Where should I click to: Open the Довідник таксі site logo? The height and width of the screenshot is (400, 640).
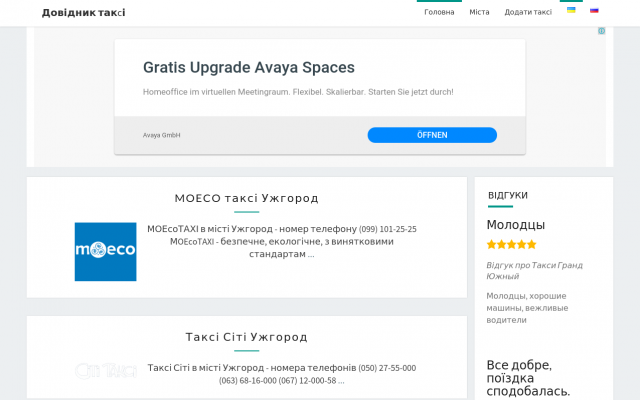[x=83, y=13]
